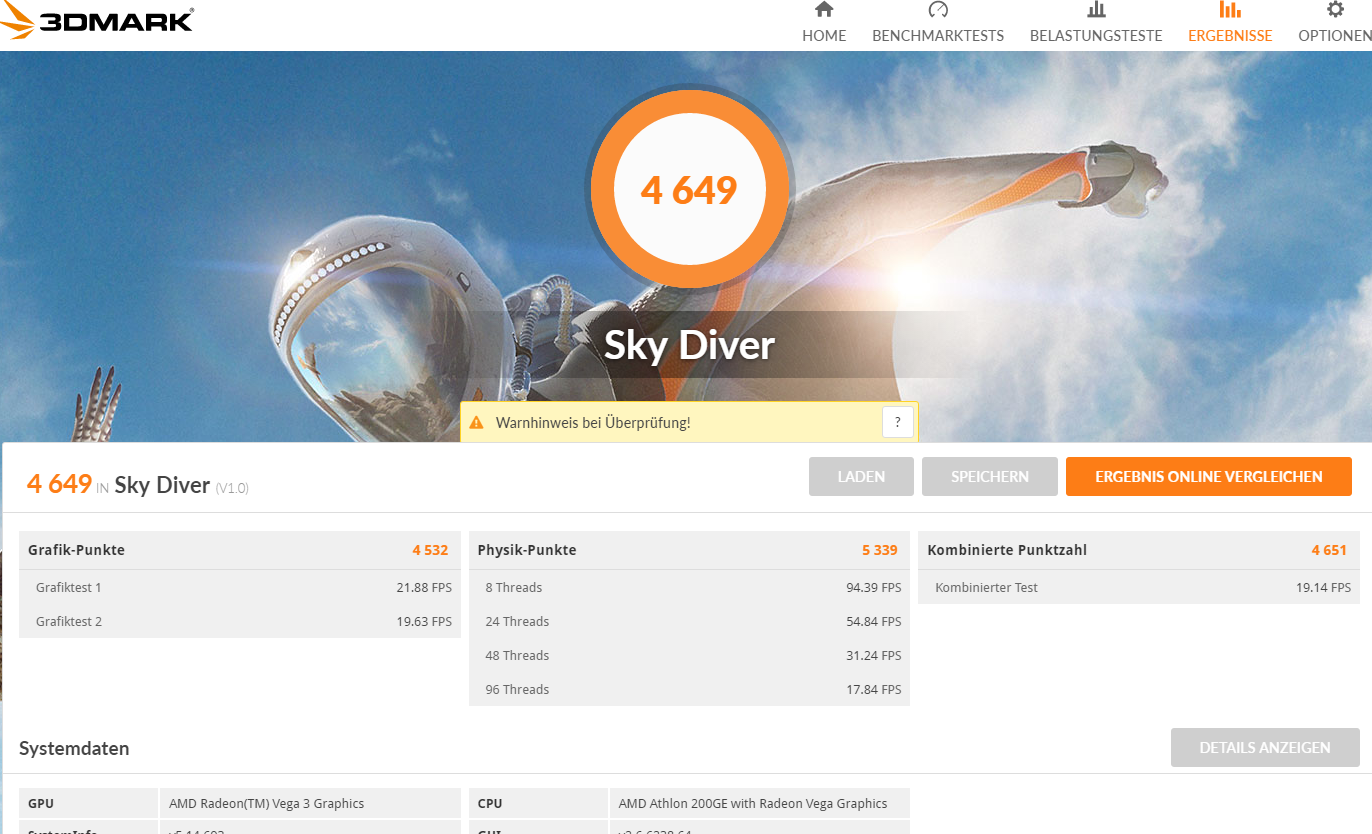This screenshot has width=1372, height=834.
Task: Click the SPEICHERN button
Action: point(990,477)
